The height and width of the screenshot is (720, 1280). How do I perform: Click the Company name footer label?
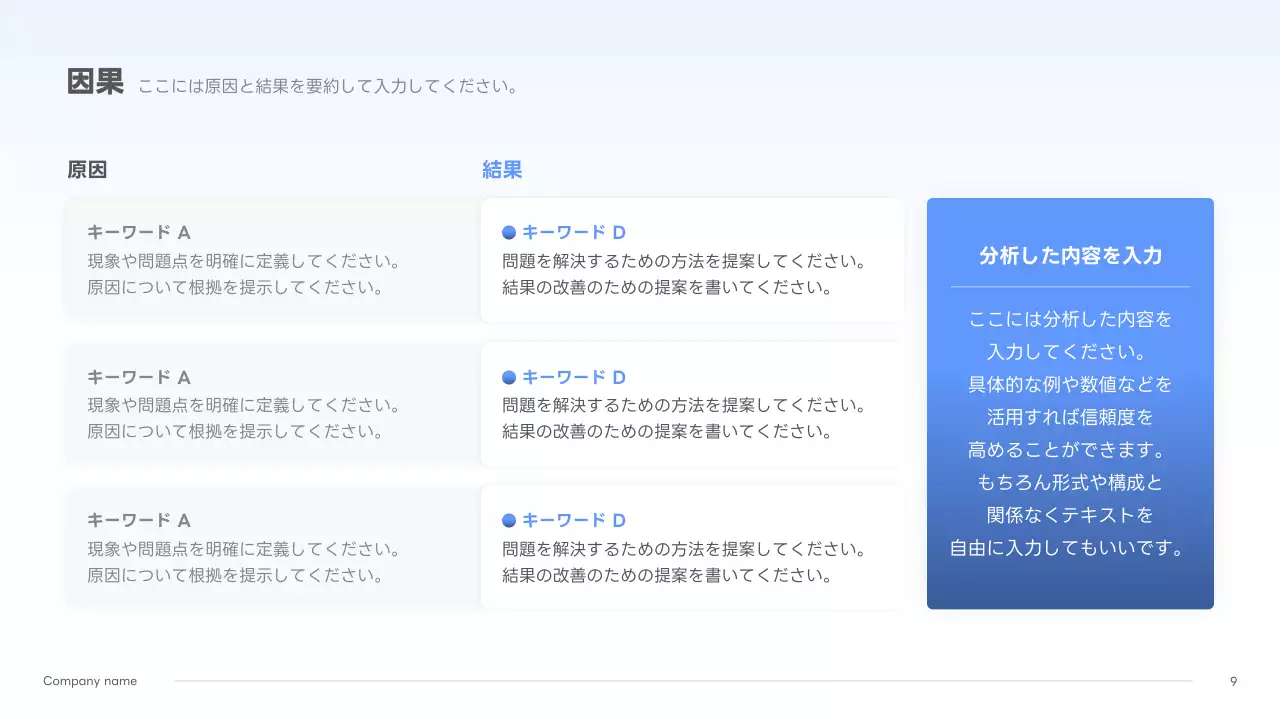[x=89, y=681]
